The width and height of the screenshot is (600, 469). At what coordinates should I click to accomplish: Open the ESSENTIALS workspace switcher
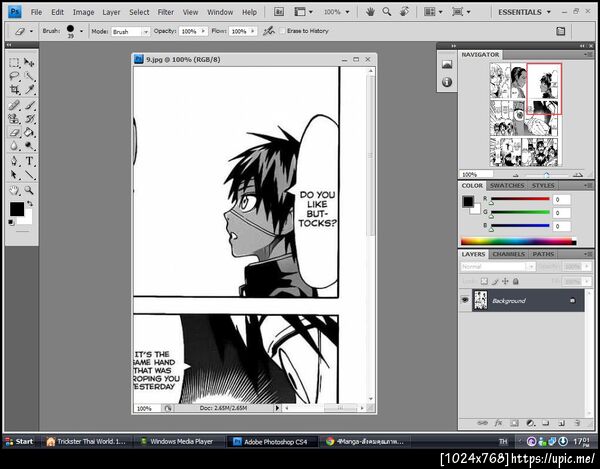(x=524, y=12)
